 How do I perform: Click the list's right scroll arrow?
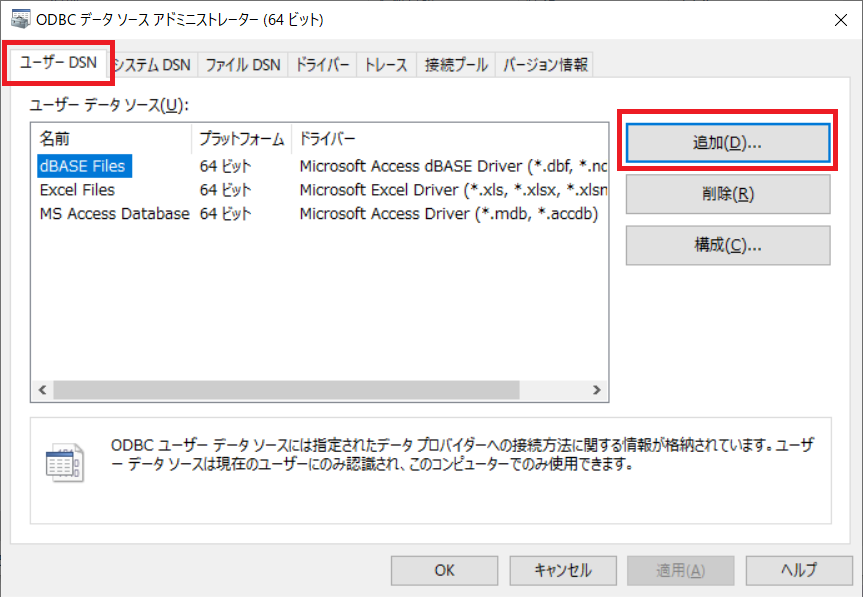tap(597, 390)
